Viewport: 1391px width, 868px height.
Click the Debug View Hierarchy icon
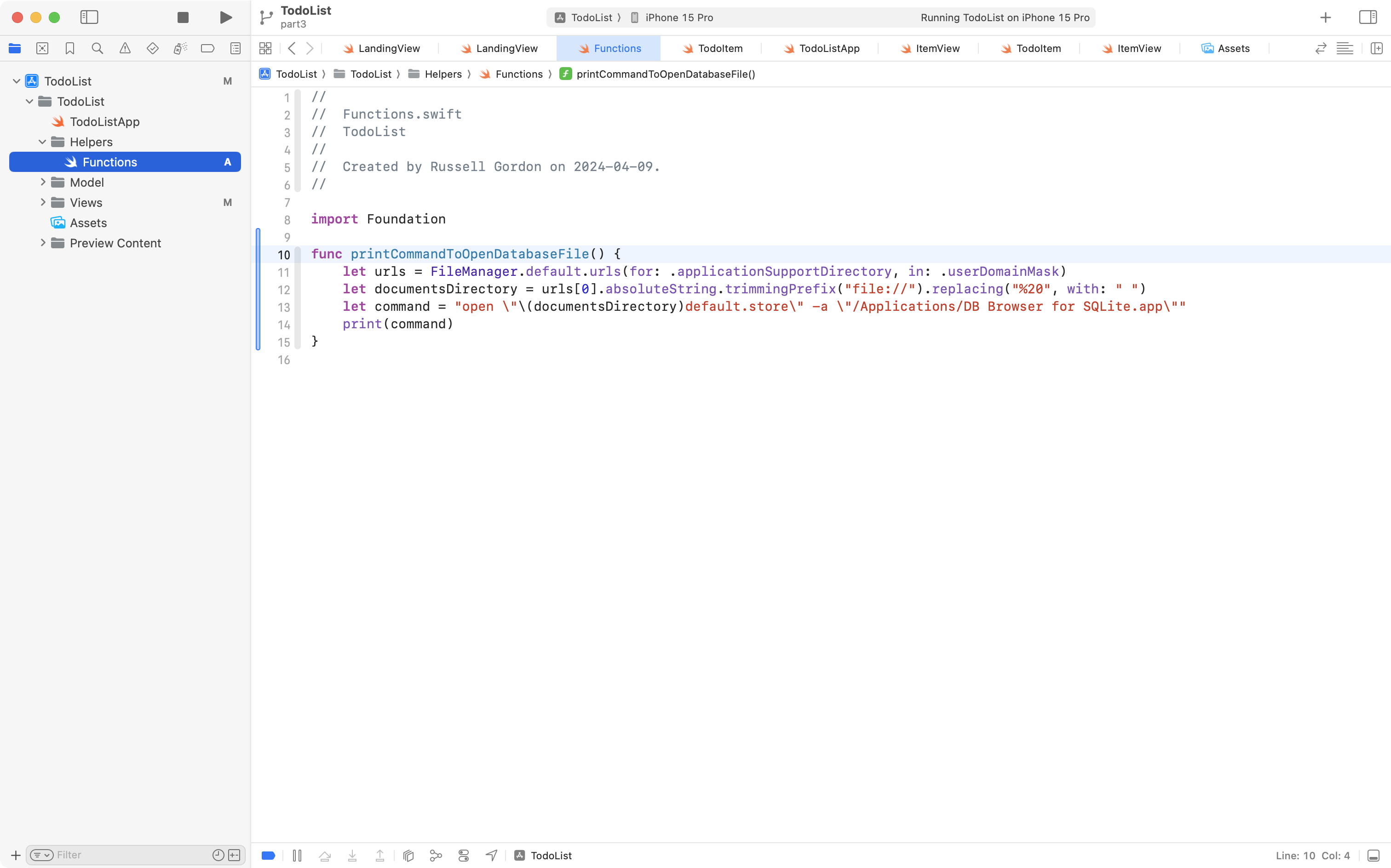tap(408, 855)
